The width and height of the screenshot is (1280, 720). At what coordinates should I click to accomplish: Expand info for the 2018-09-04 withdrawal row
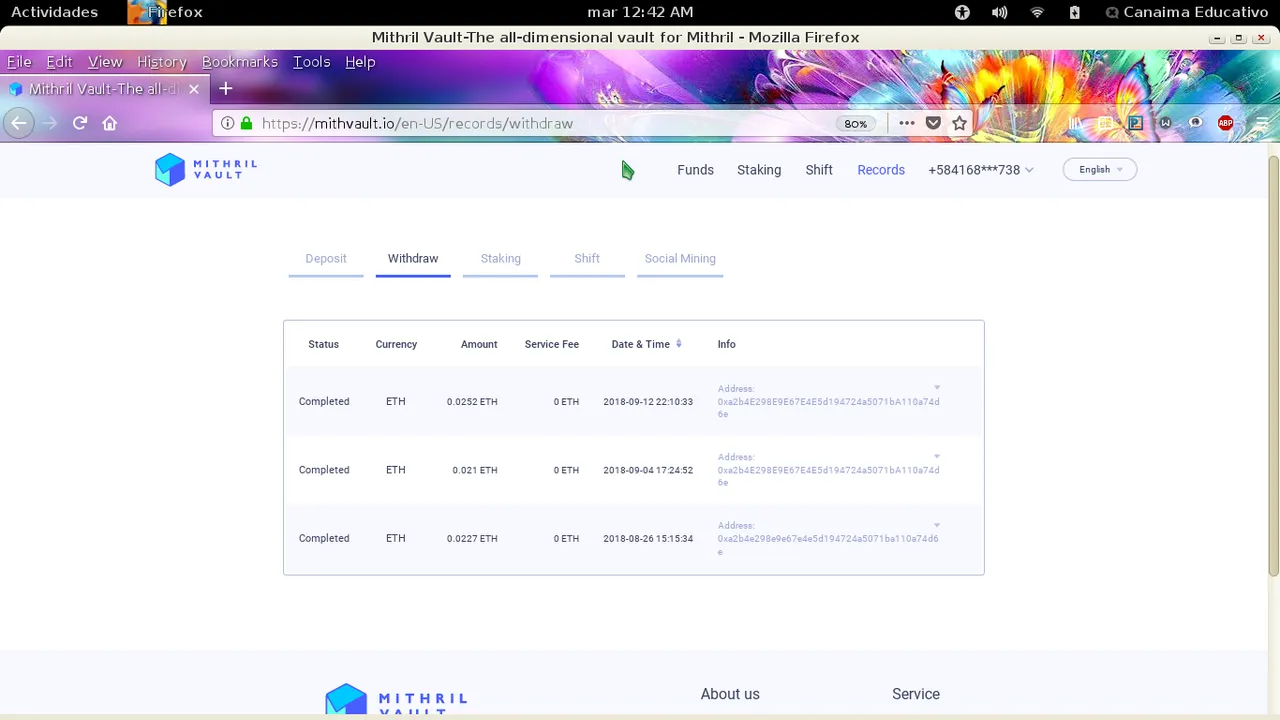click(x=937, y=456)
